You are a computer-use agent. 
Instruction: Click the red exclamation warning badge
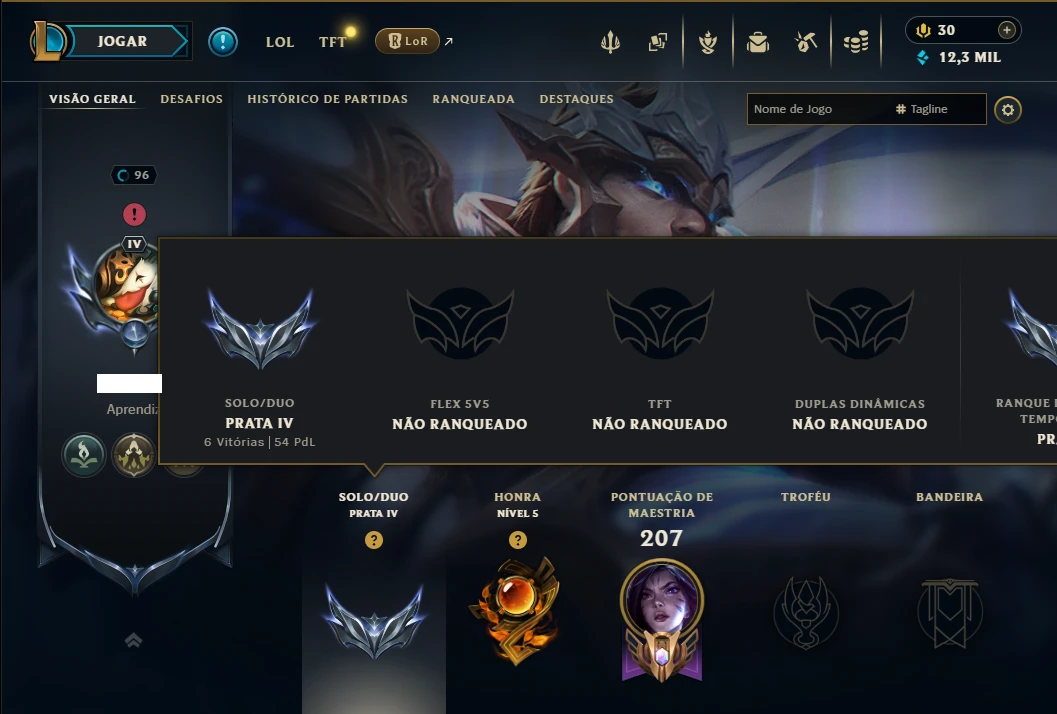click(x=134, y=214)
